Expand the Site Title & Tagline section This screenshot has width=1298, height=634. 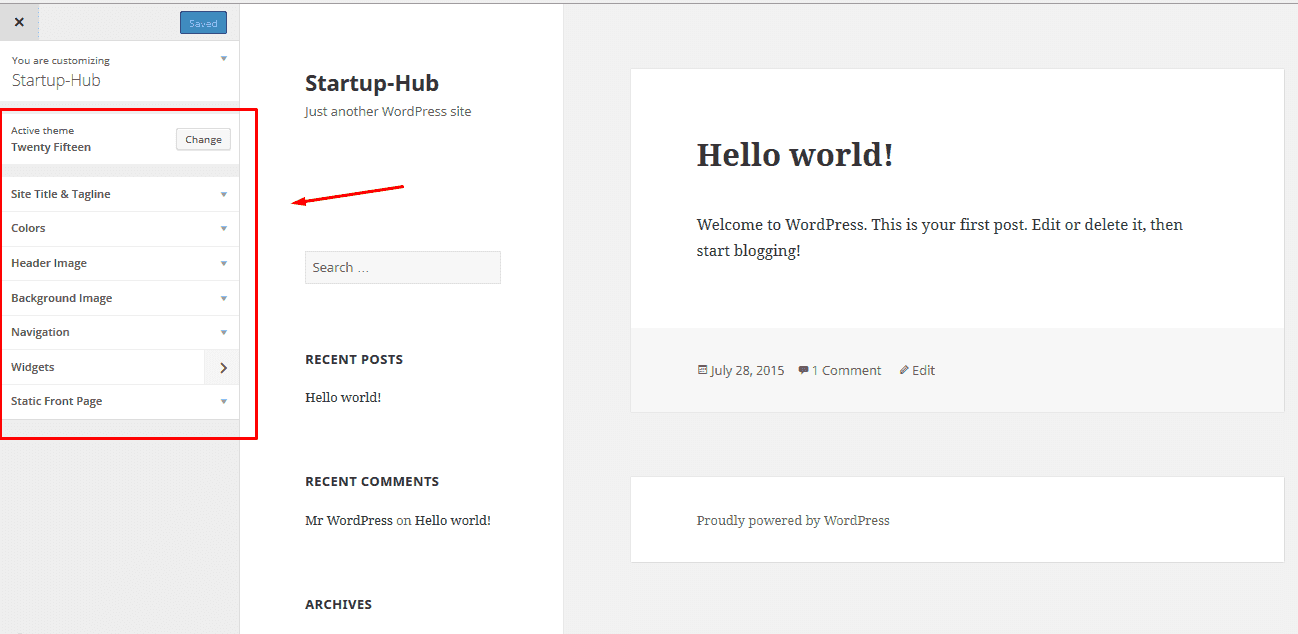pos(120,194)
